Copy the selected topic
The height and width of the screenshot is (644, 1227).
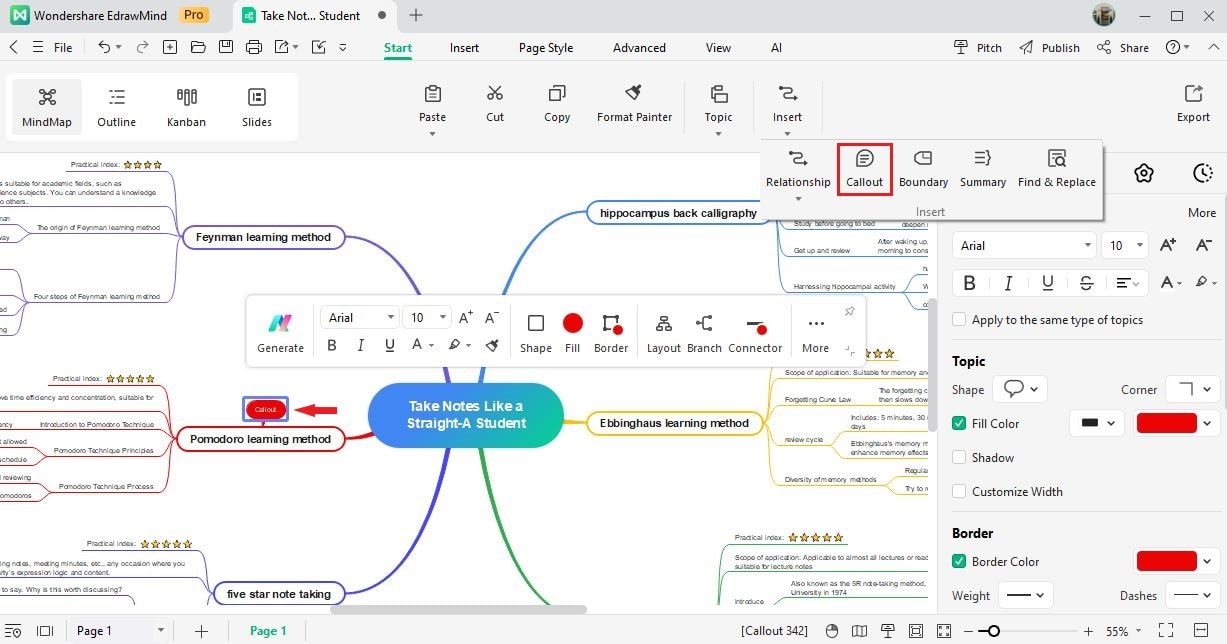[x=557, y=104]
